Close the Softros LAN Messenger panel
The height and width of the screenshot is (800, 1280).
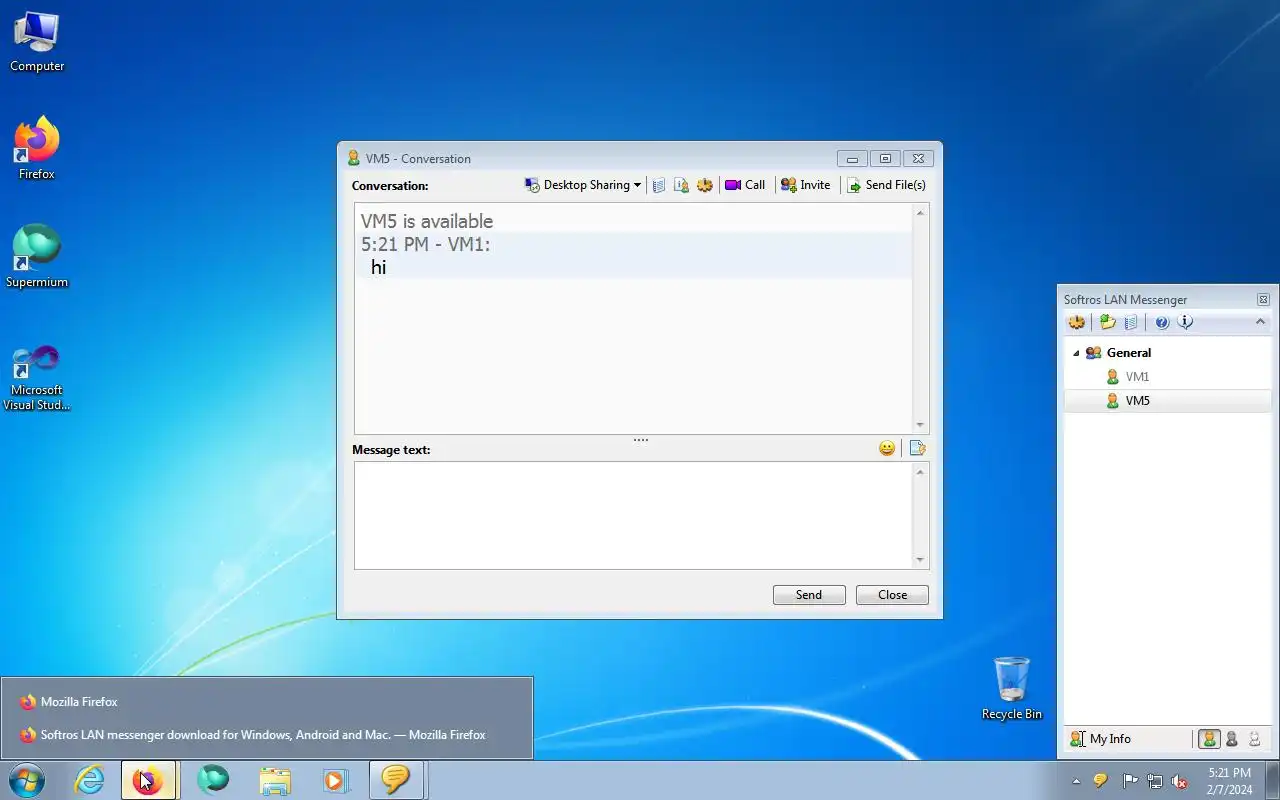click(x=1263, y=299)
